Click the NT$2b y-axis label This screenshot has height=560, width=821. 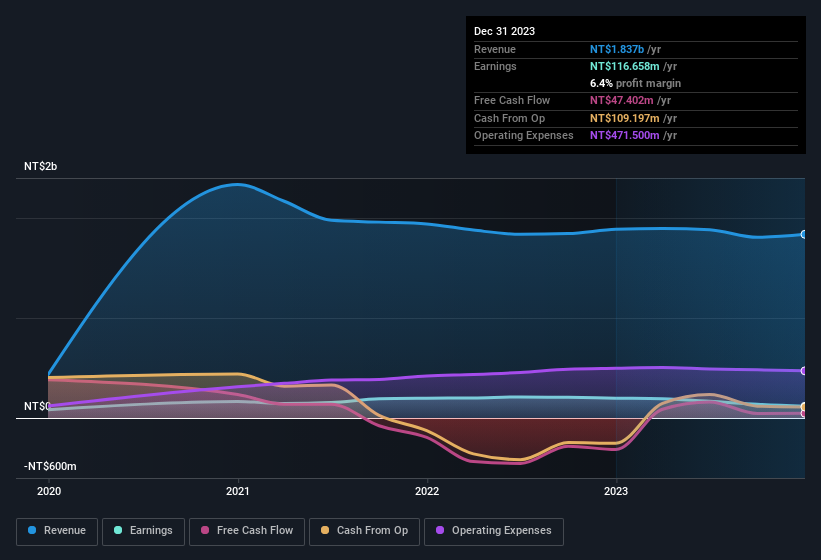pyautogui.click(x=40, y=166)
